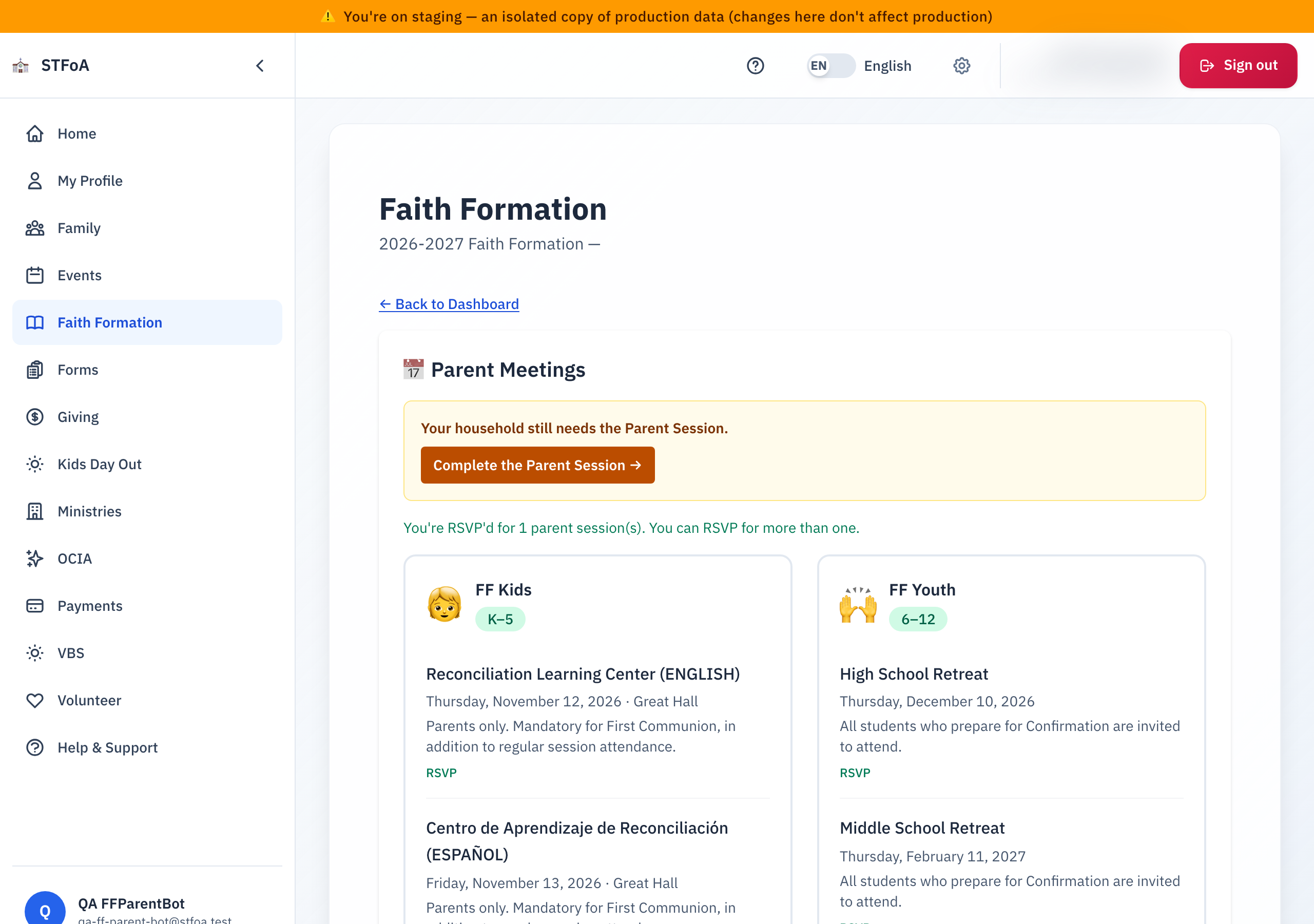1314x924 pixels.
Task: Open the Payments menu label
Action: pos(90,606)
